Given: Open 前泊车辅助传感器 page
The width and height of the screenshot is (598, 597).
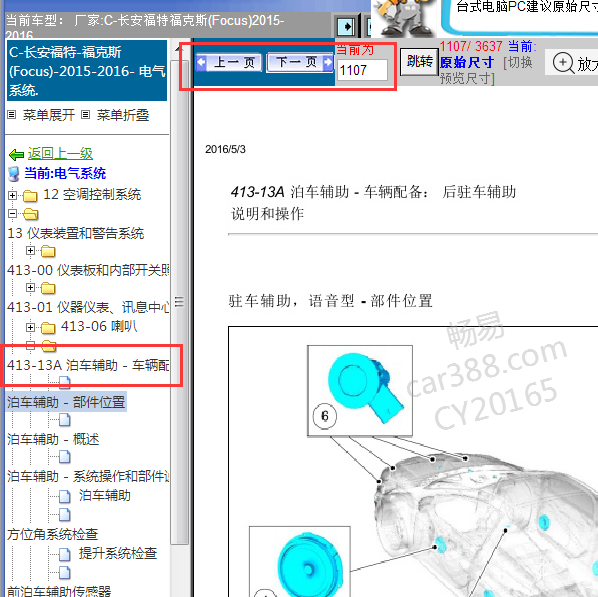Looking at the screenshot, I should (59, 591).
